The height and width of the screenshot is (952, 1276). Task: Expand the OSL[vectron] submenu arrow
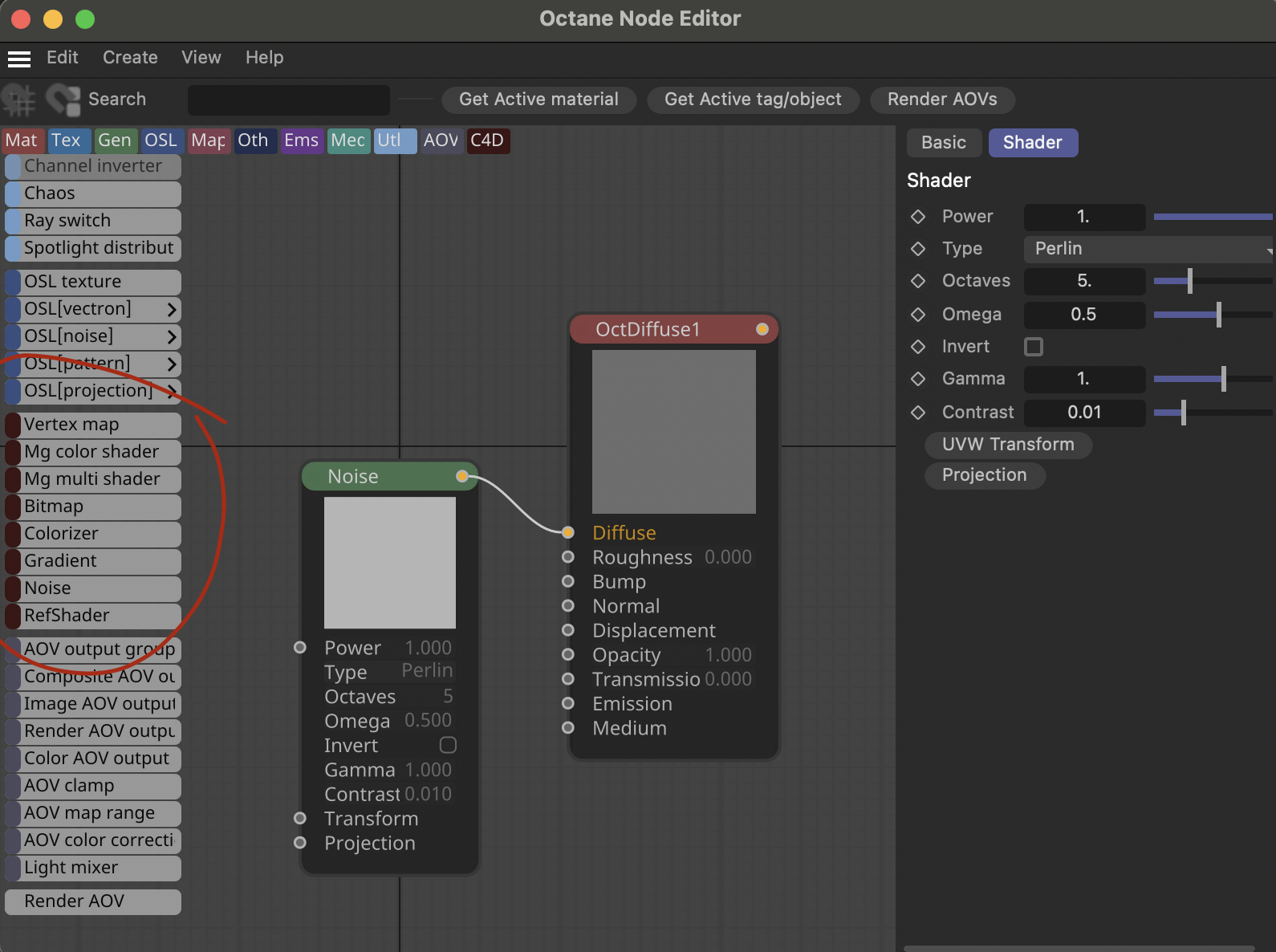tap(171, 309)
